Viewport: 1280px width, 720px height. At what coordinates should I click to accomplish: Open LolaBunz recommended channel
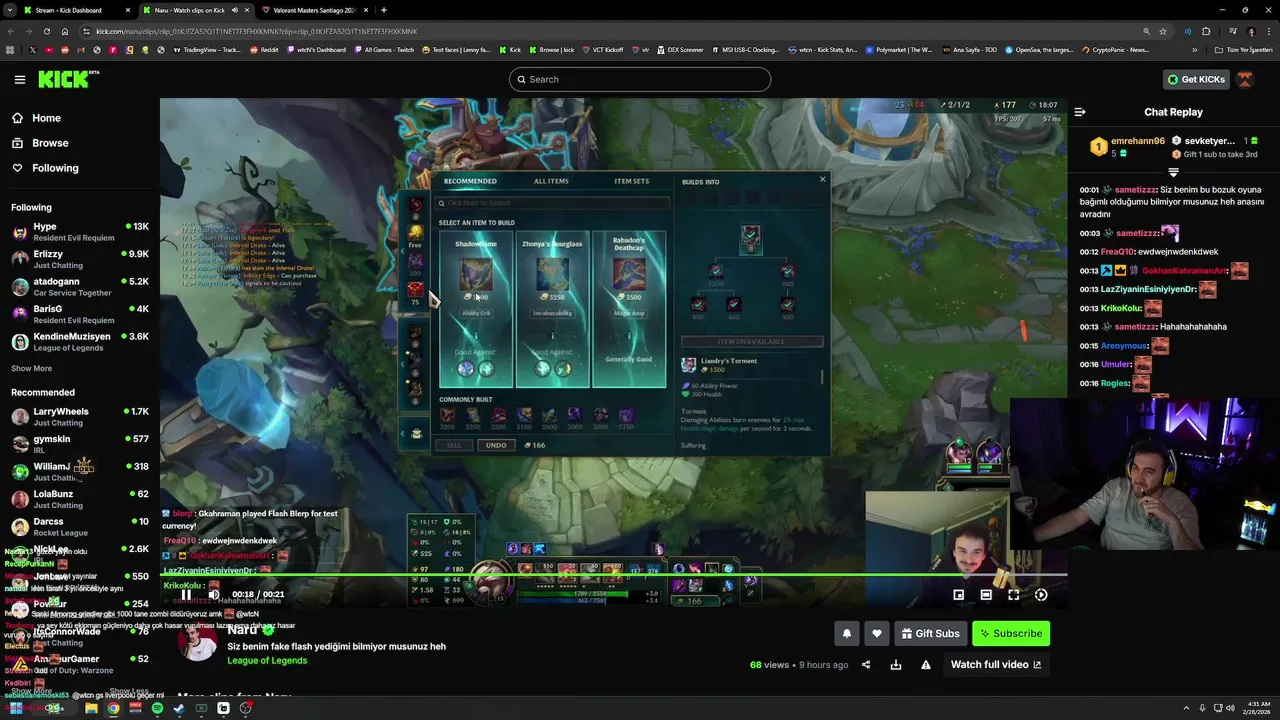[x=80, y=499]
